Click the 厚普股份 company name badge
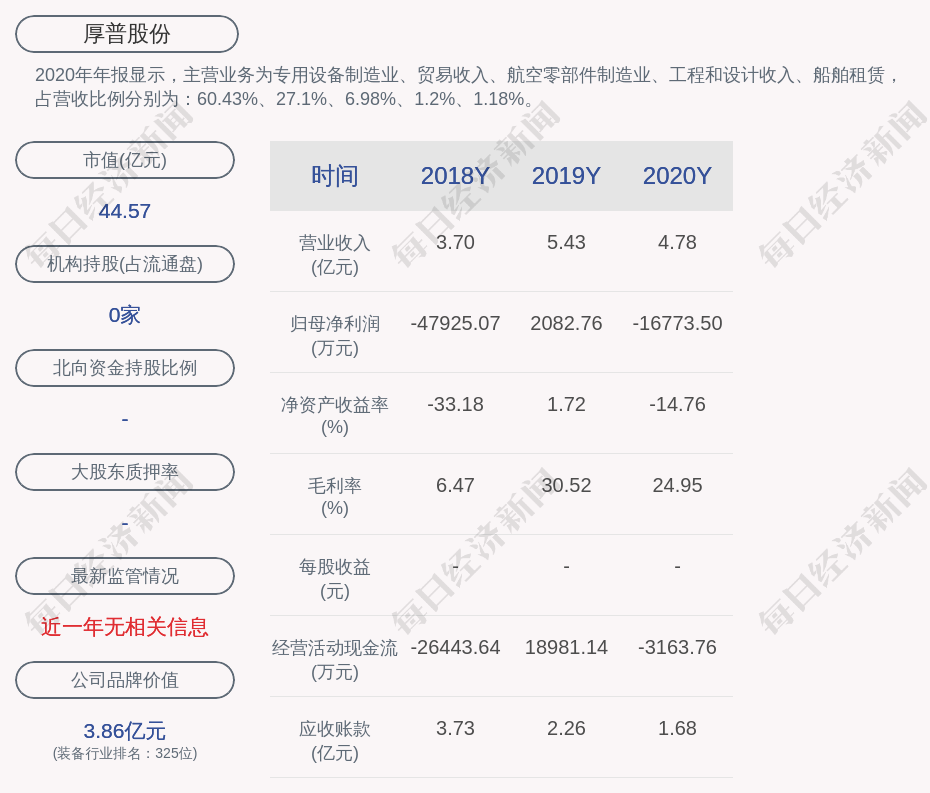 click(127, 34)
